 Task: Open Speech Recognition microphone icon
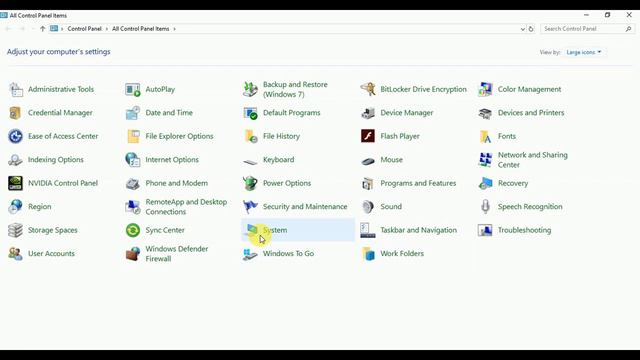click(x=485, y=207)
